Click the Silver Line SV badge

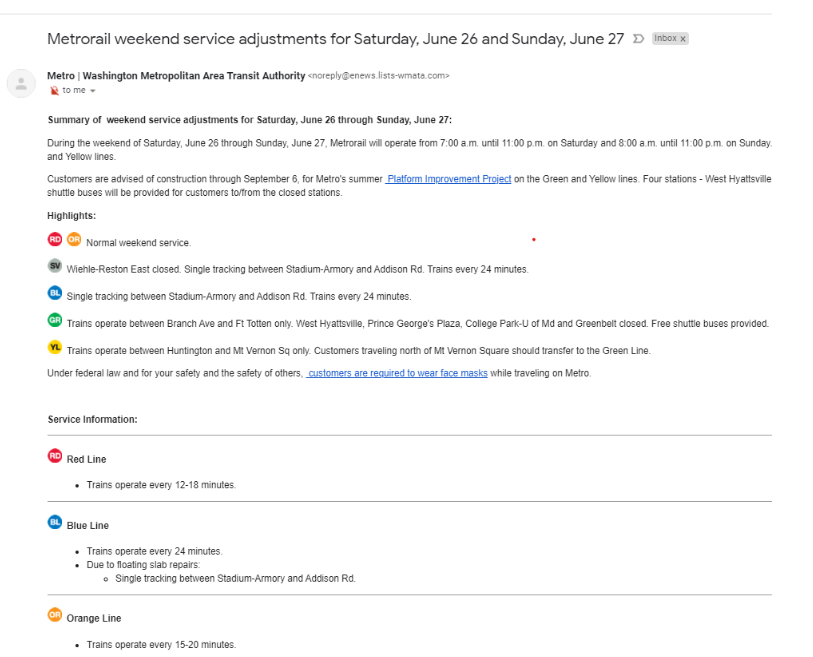tap(55, 266)
